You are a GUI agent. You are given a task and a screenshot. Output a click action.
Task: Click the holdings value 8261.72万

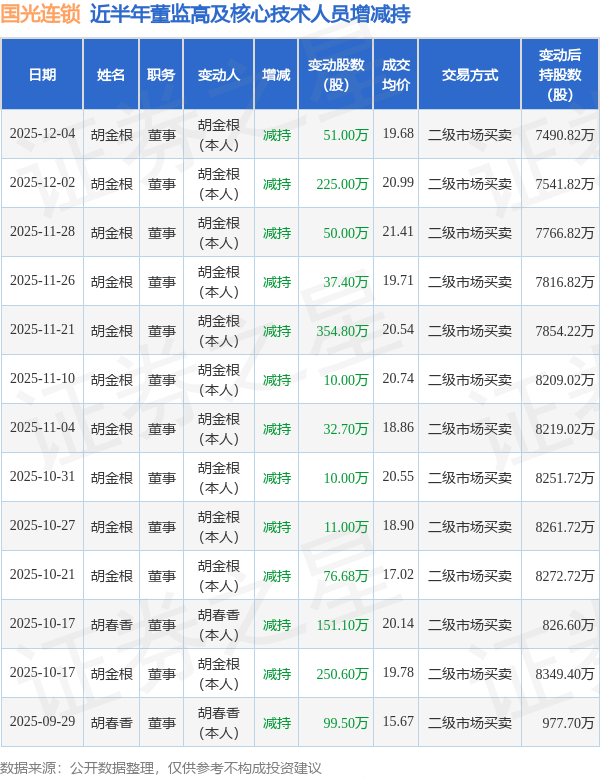[564, 527]
